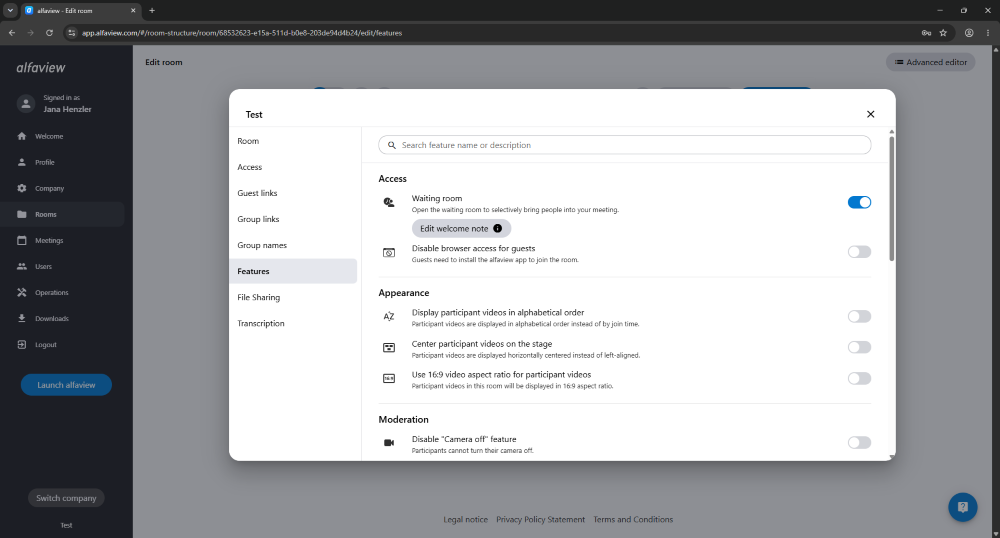Open the Transcription section
Viewport: 1000px width, 538px height.
pyautogui.click(x=293, y=323)
